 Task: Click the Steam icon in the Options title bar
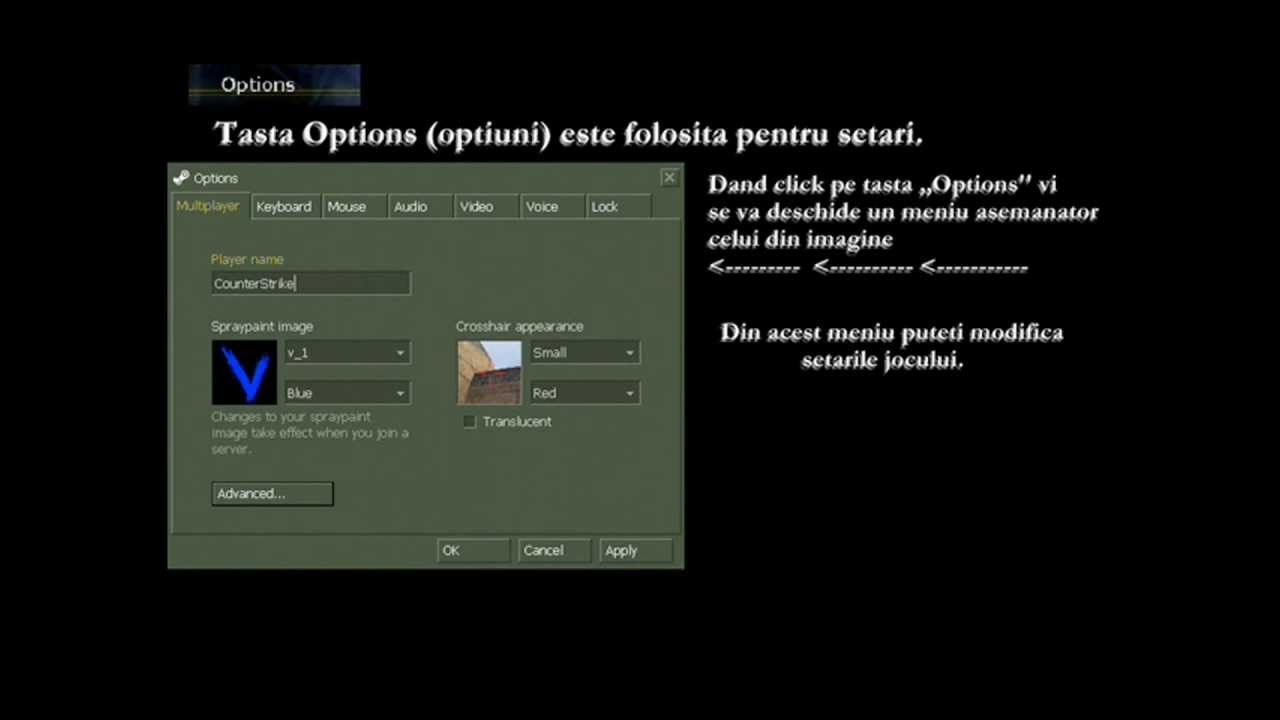[x=181, y=178]
